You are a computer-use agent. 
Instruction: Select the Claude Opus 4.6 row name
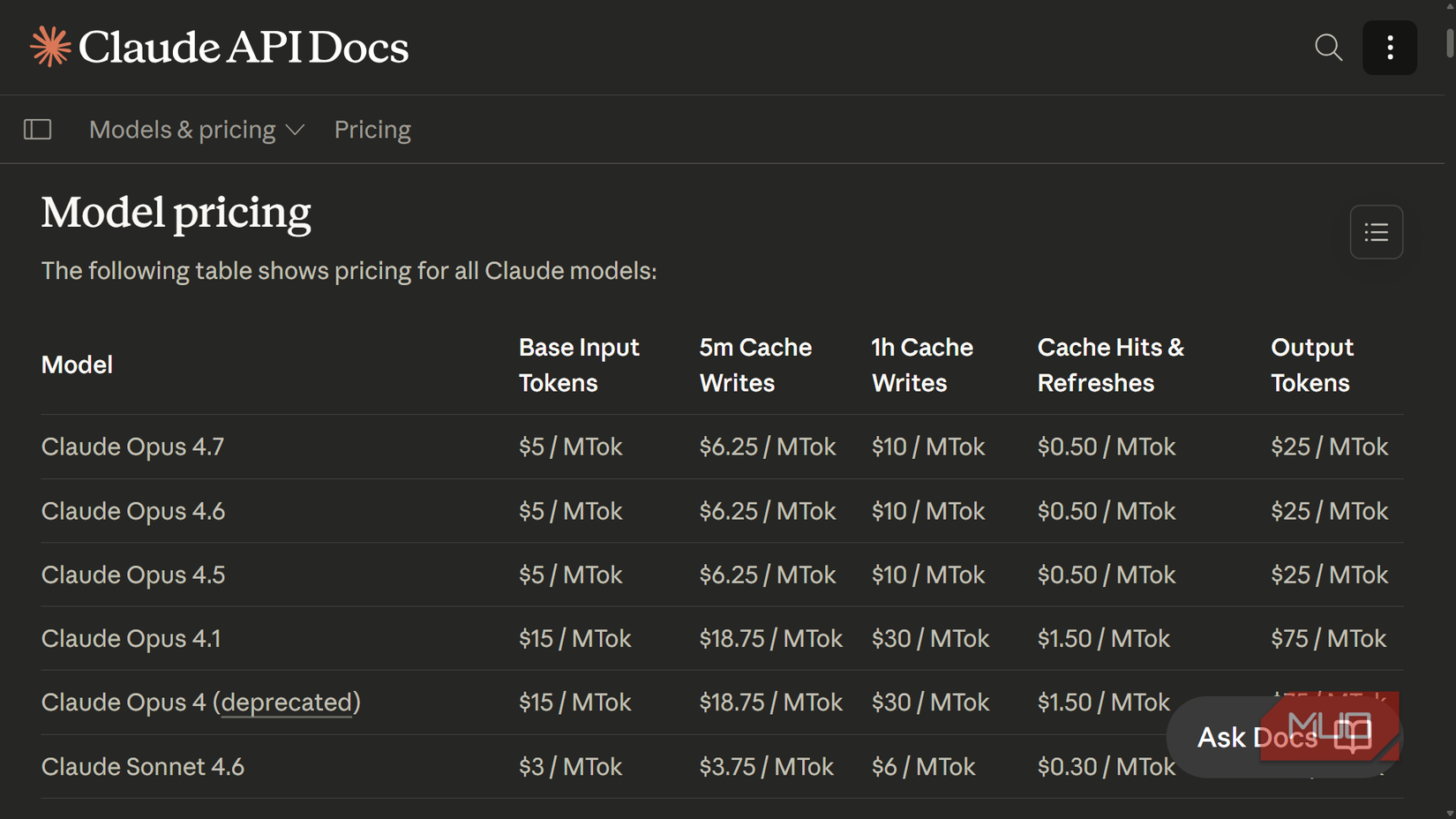[x=133, y=511]
